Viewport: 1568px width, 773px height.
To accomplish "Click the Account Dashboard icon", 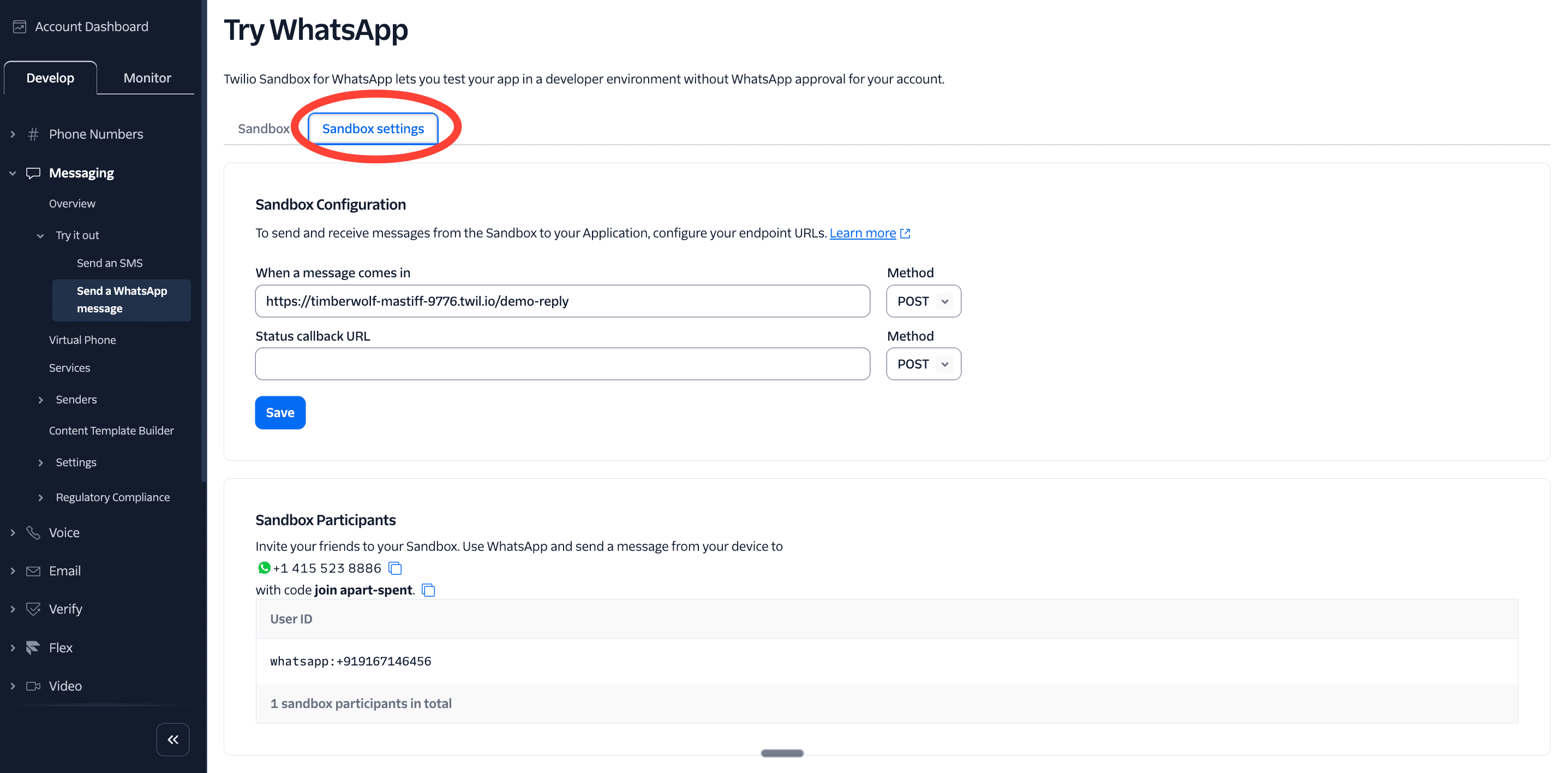I will click(x=20, y=27).
